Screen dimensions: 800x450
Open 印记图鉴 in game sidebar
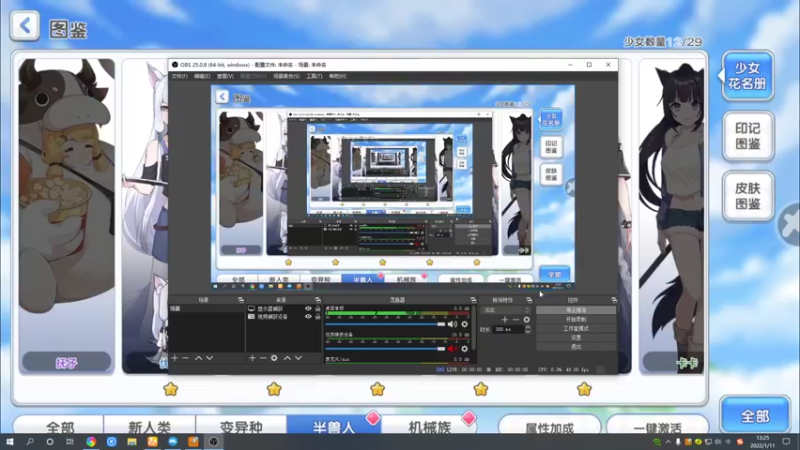[x=748, y=136]
